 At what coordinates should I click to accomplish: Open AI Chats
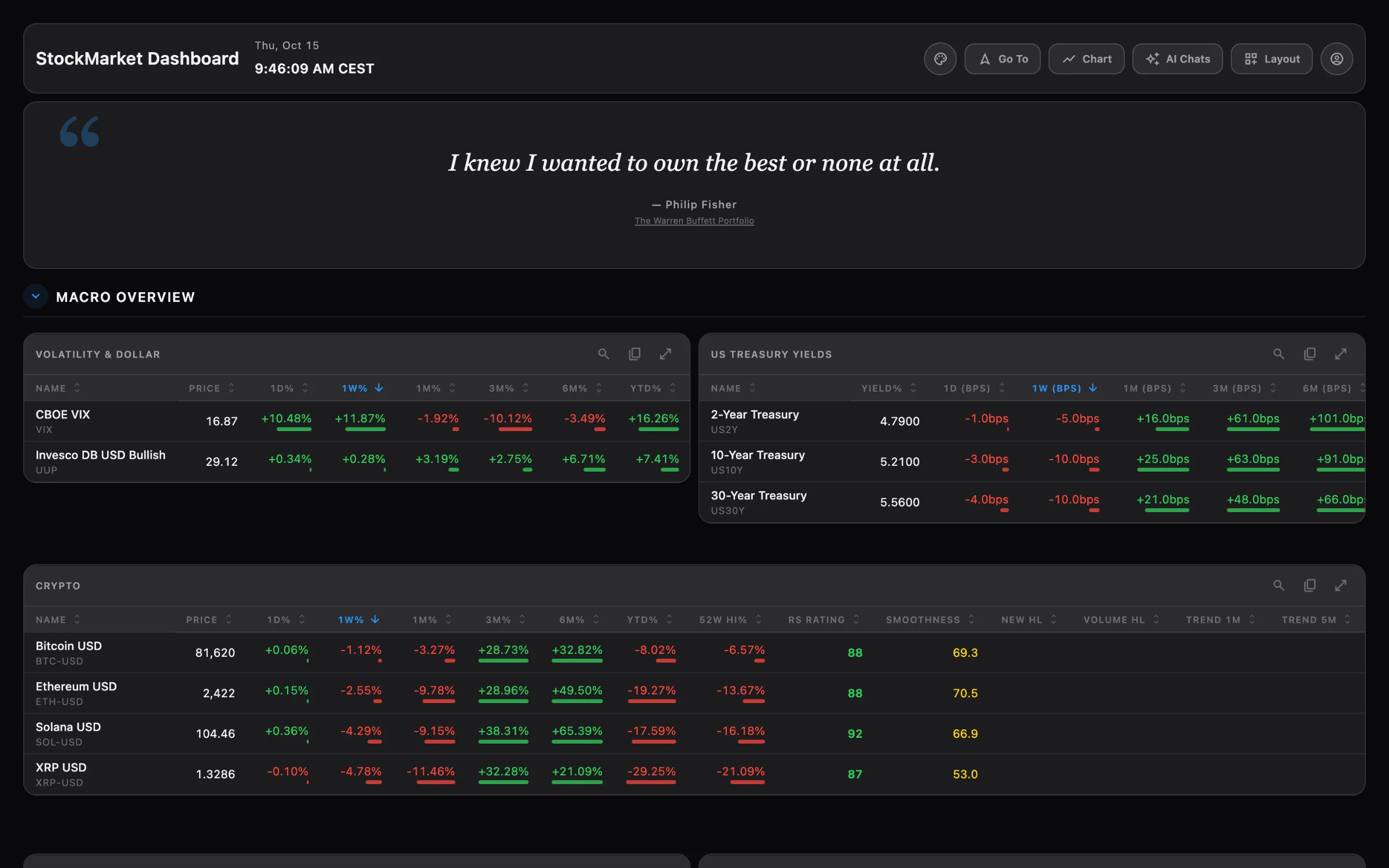(1177, 58)
